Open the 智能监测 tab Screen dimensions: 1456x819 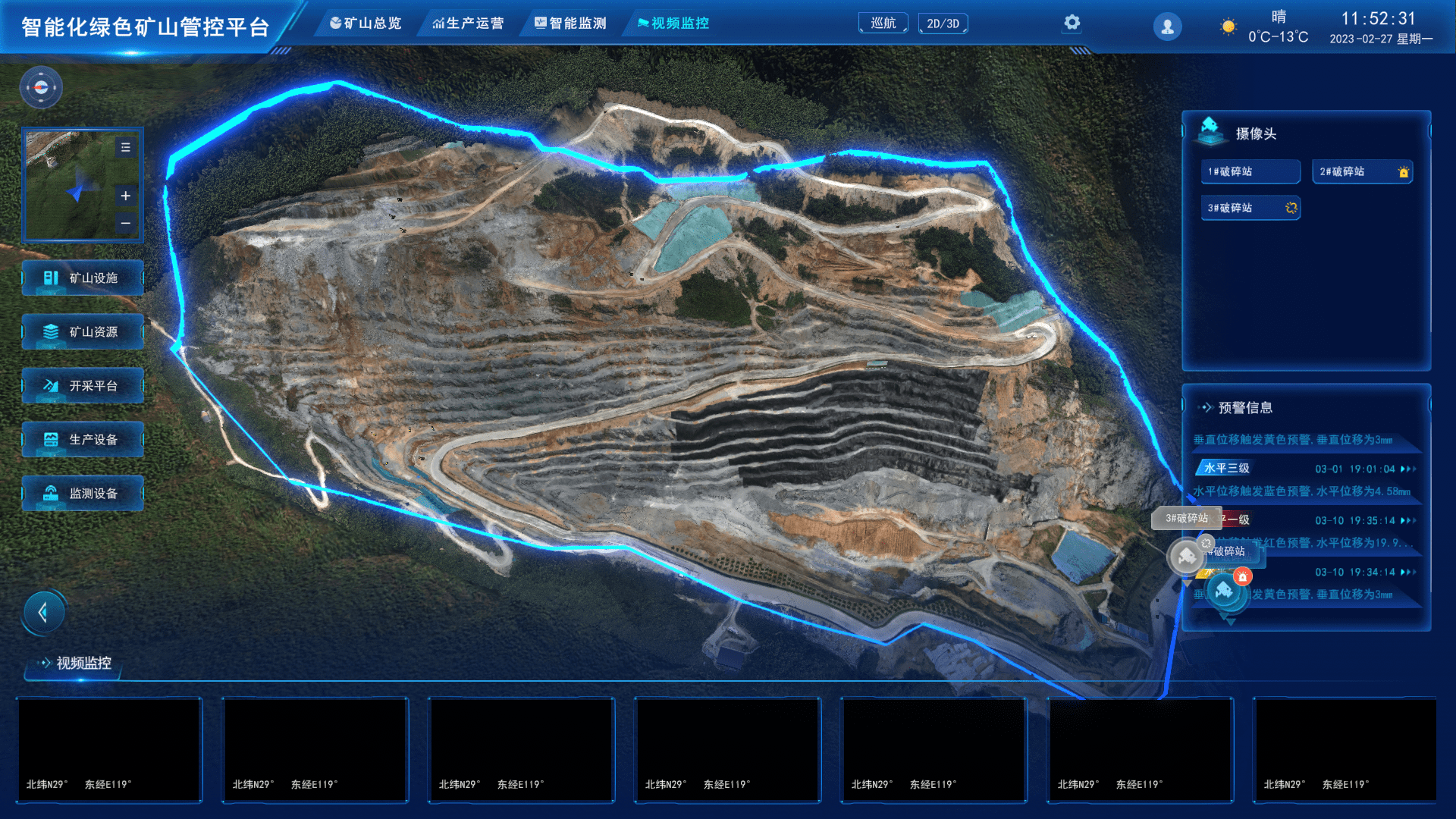(x=570, y=24)
